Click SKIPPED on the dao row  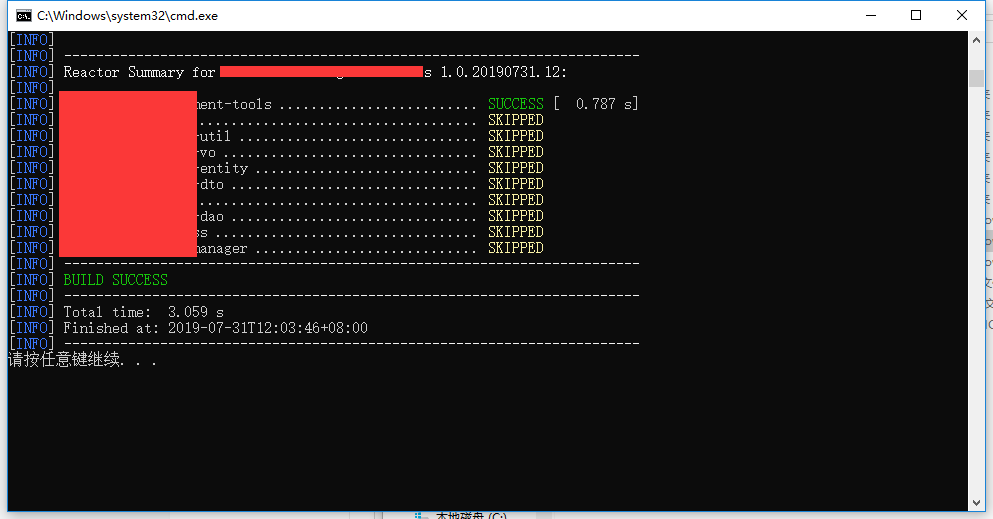point(515,216)
